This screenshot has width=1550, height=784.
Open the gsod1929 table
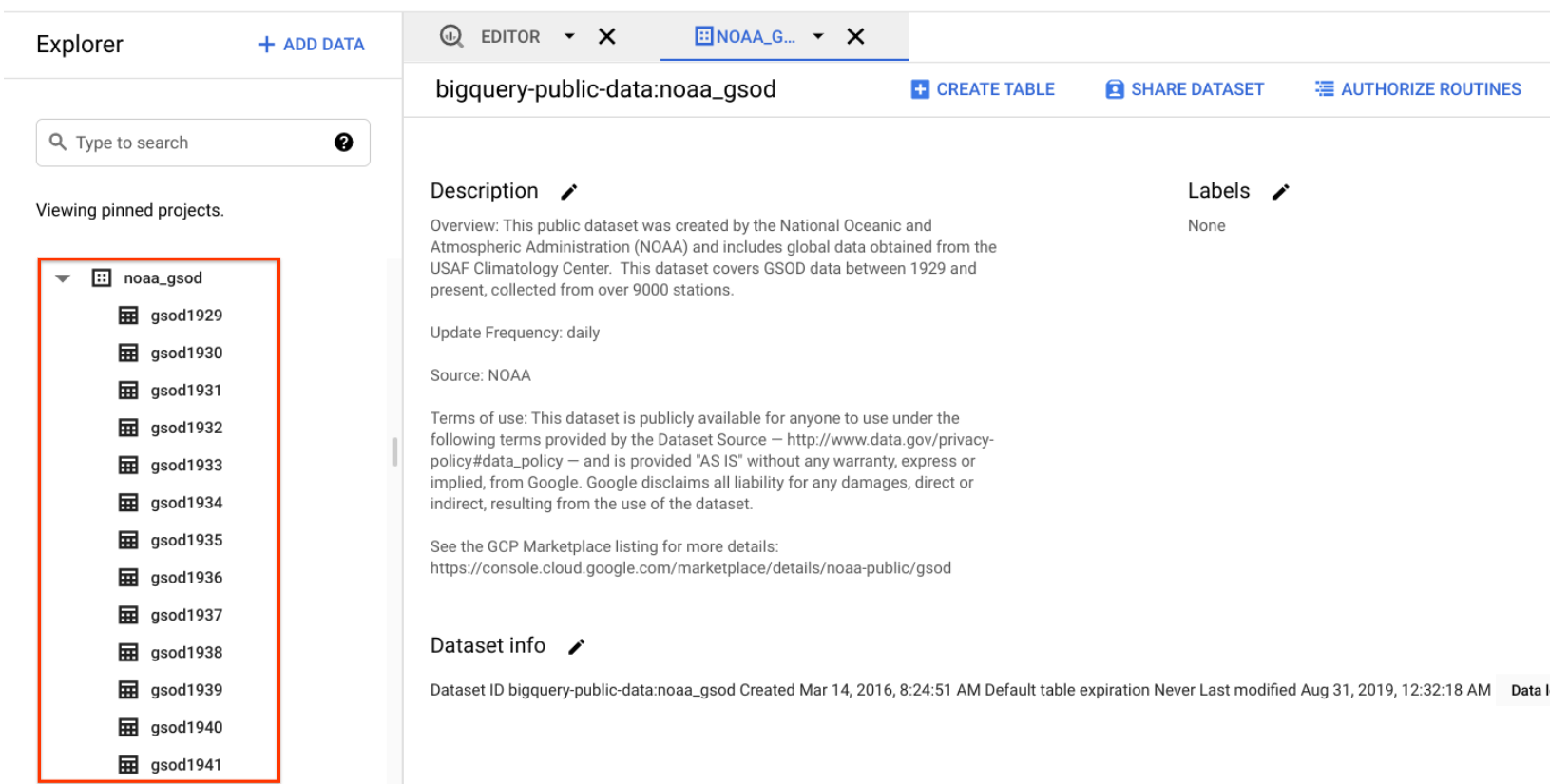point(186,316)
